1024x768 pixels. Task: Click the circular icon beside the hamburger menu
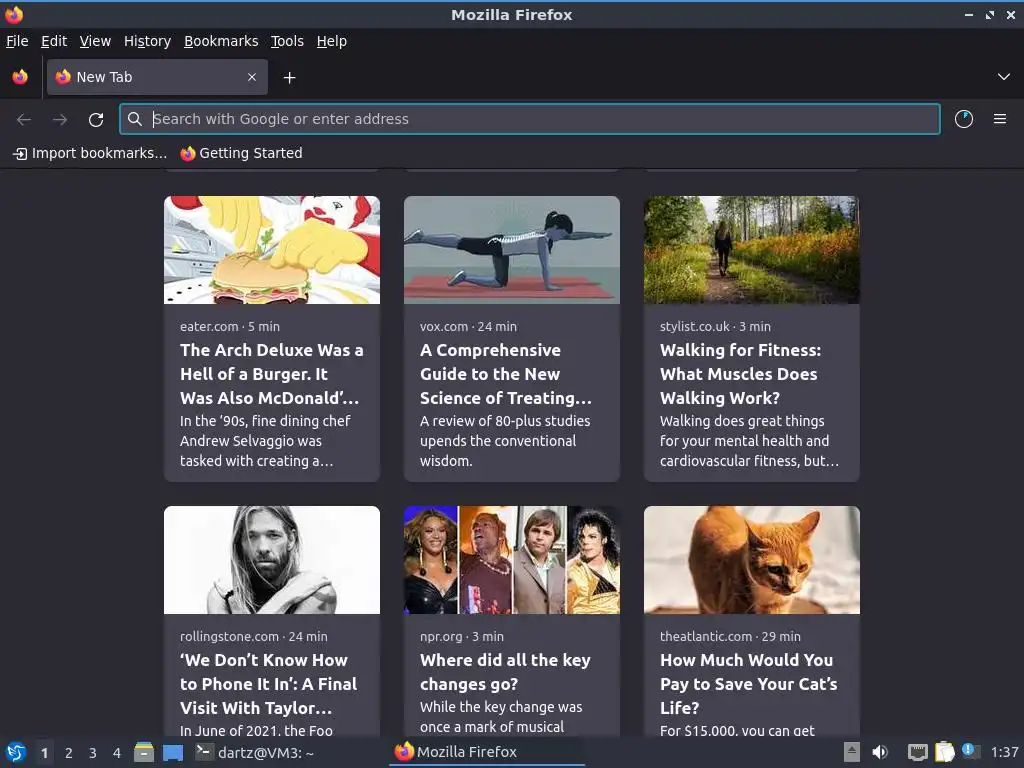pyautogui.click(x=963, y=119)
